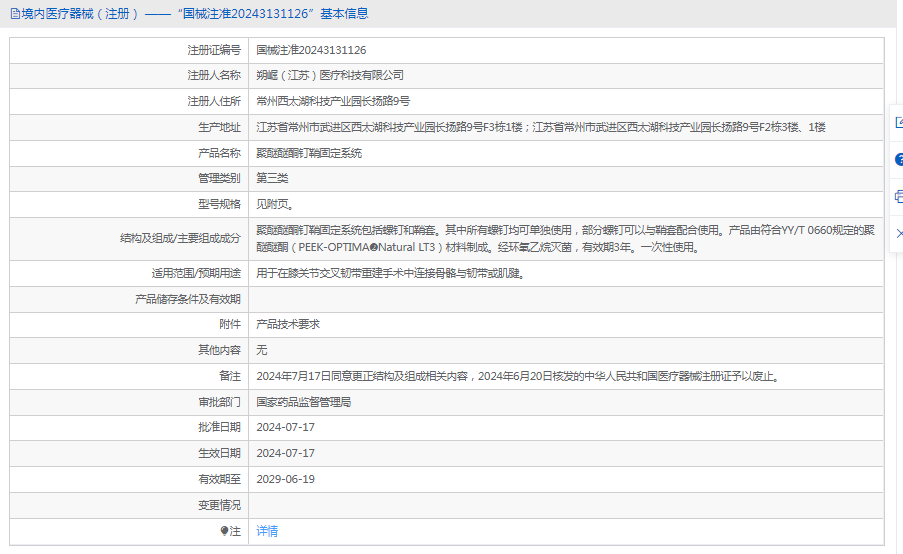Click the 产品名称 label
The width and height of the screenshot is (903, 554).
pyautogui.click(x=219, y=153)
